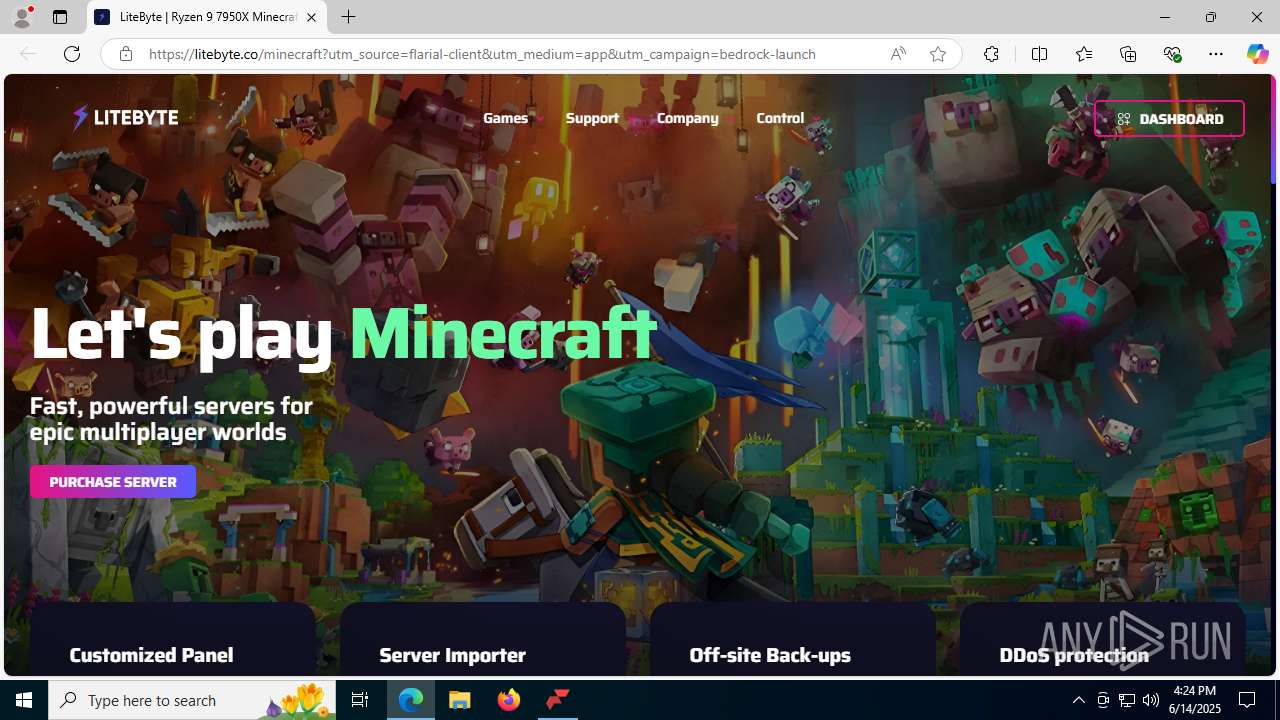Click the taskbar search box

(191, 700)
